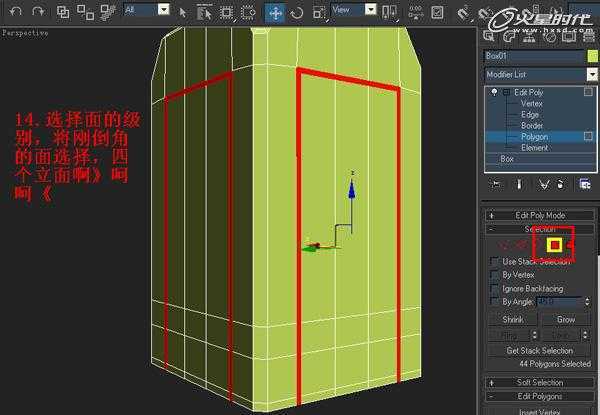Click the Rectangular Selection Region icon
Viewport: 600px width, 415px height.
point(227,13)
